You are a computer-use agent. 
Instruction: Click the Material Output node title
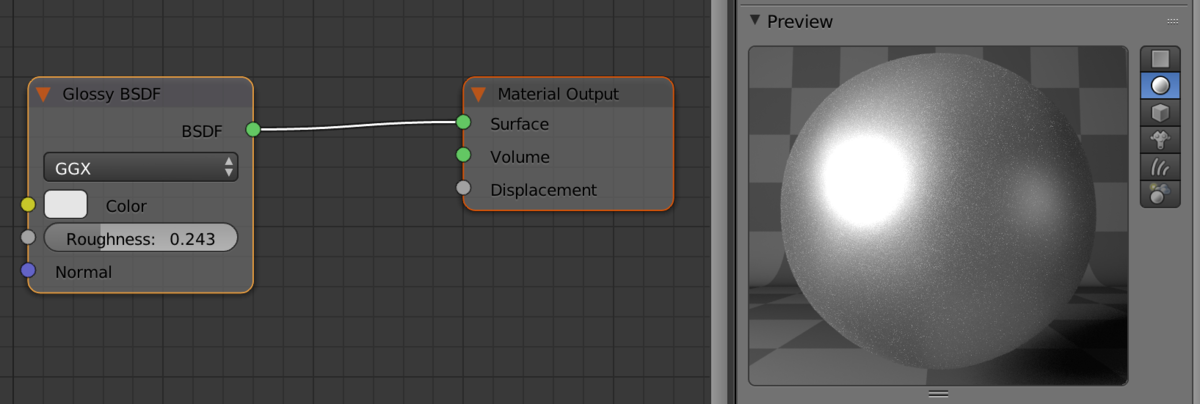[558, 94]
